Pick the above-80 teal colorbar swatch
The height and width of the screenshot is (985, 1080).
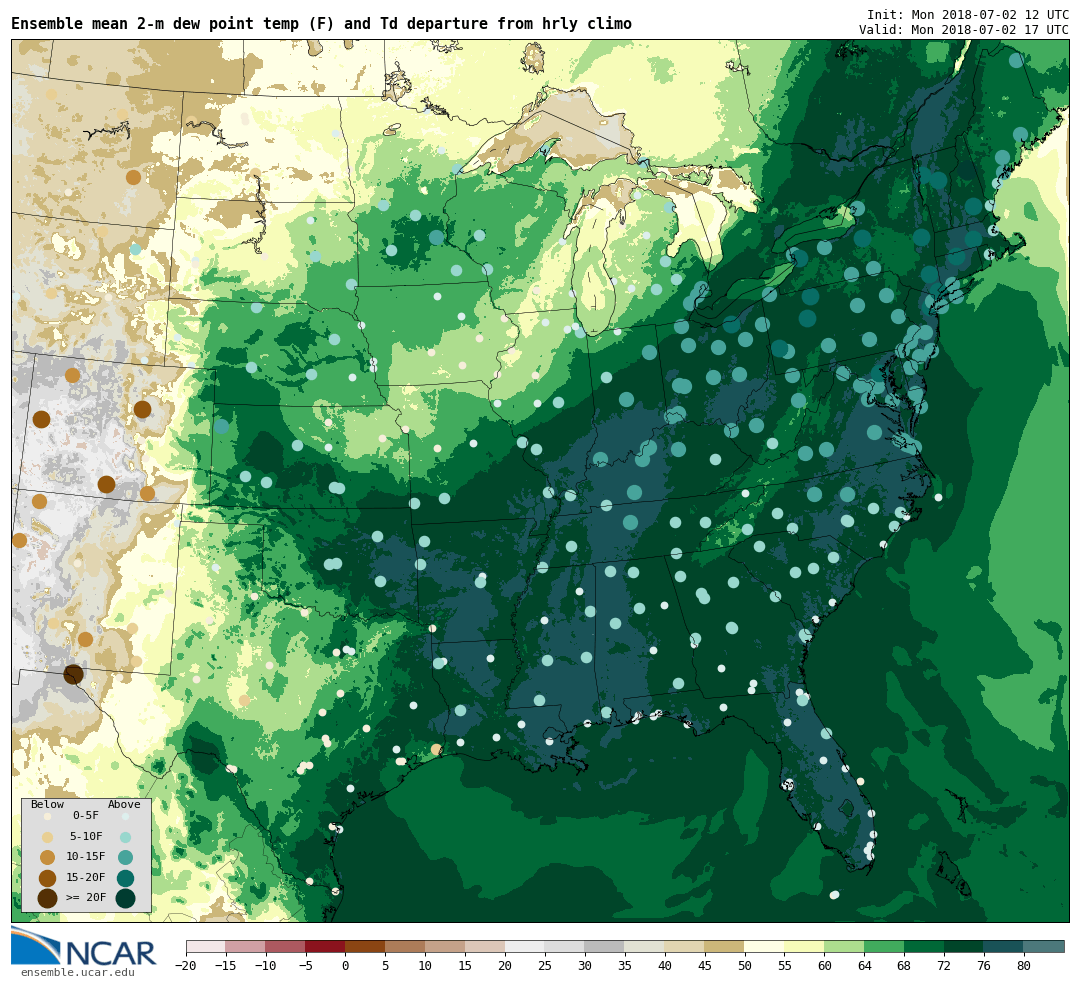coord(1043,946)
